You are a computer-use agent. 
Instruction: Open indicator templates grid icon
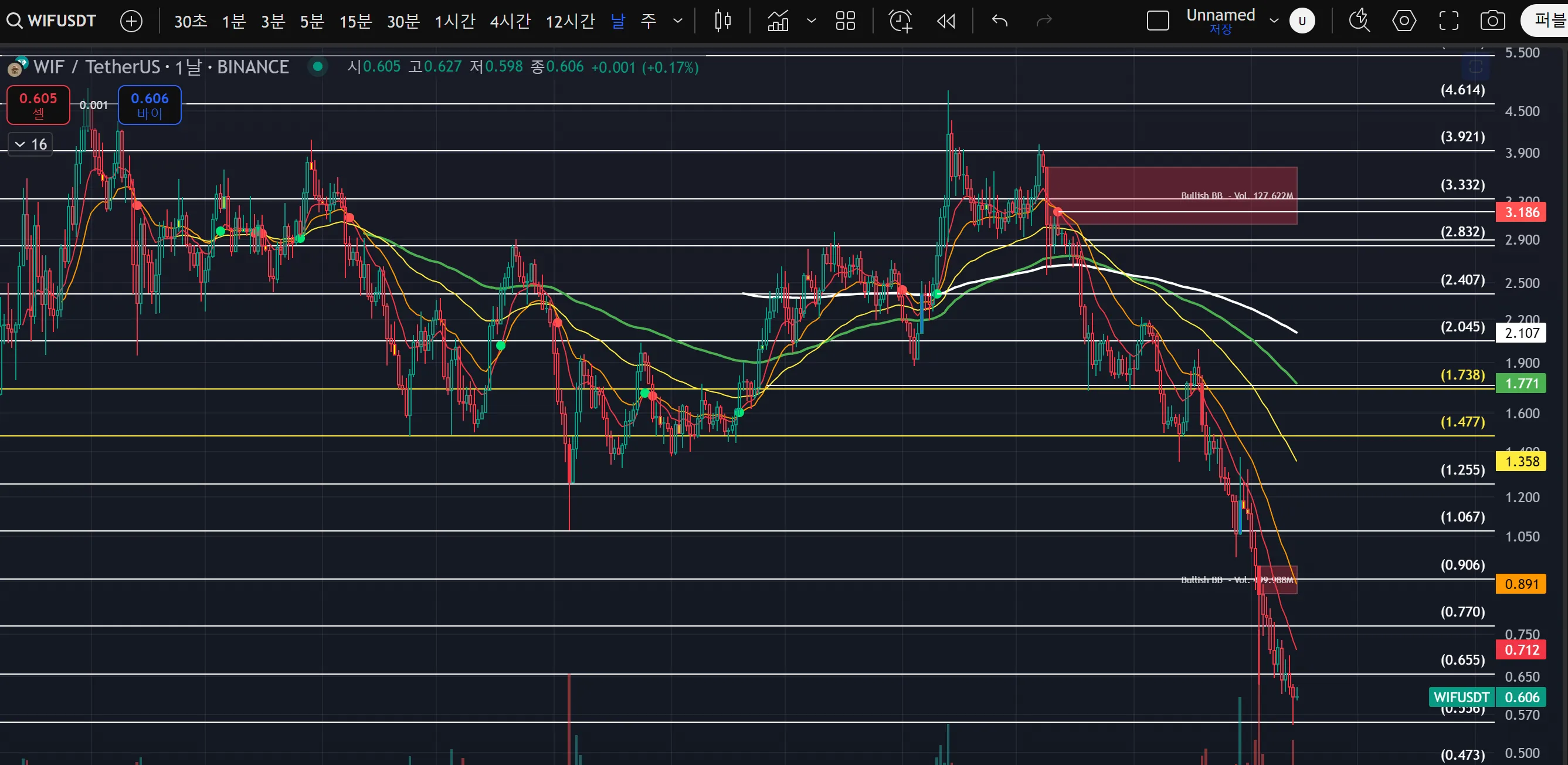[846, 21]
